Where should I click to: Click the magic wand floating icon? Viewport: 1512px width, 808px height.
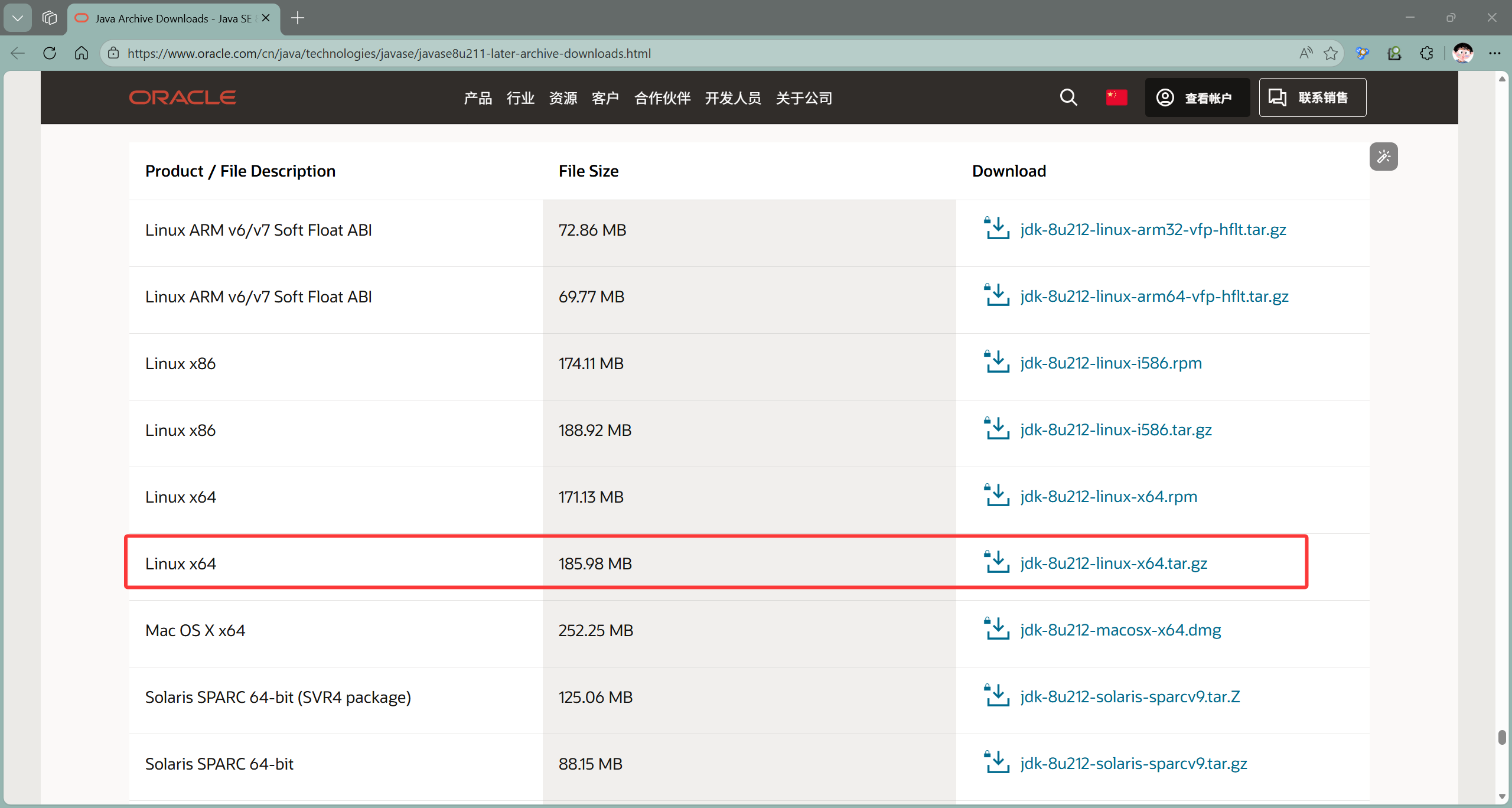[1383, 157]
